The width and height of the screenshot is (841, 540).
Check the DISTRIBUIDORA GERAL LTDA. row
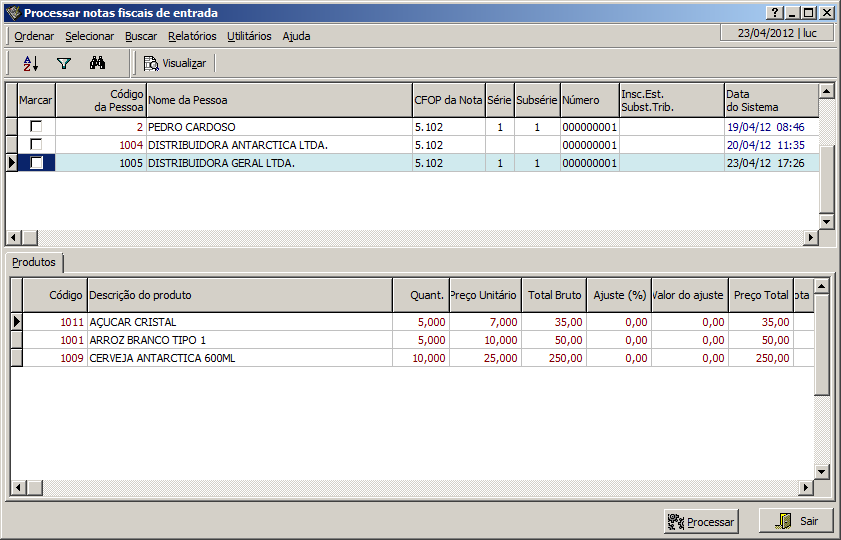point(37,163)
